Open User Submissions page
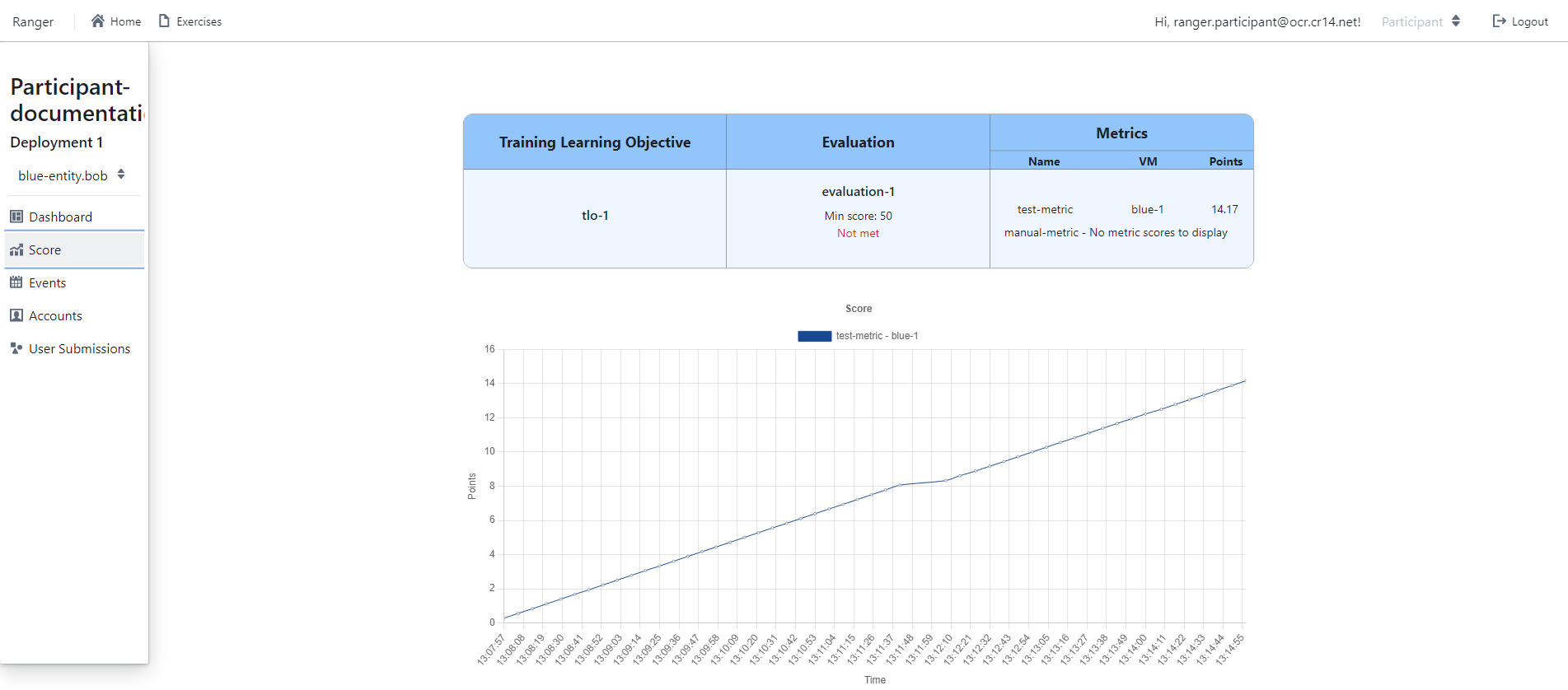The image size is (1568, 690). click(x=79, y=348)
